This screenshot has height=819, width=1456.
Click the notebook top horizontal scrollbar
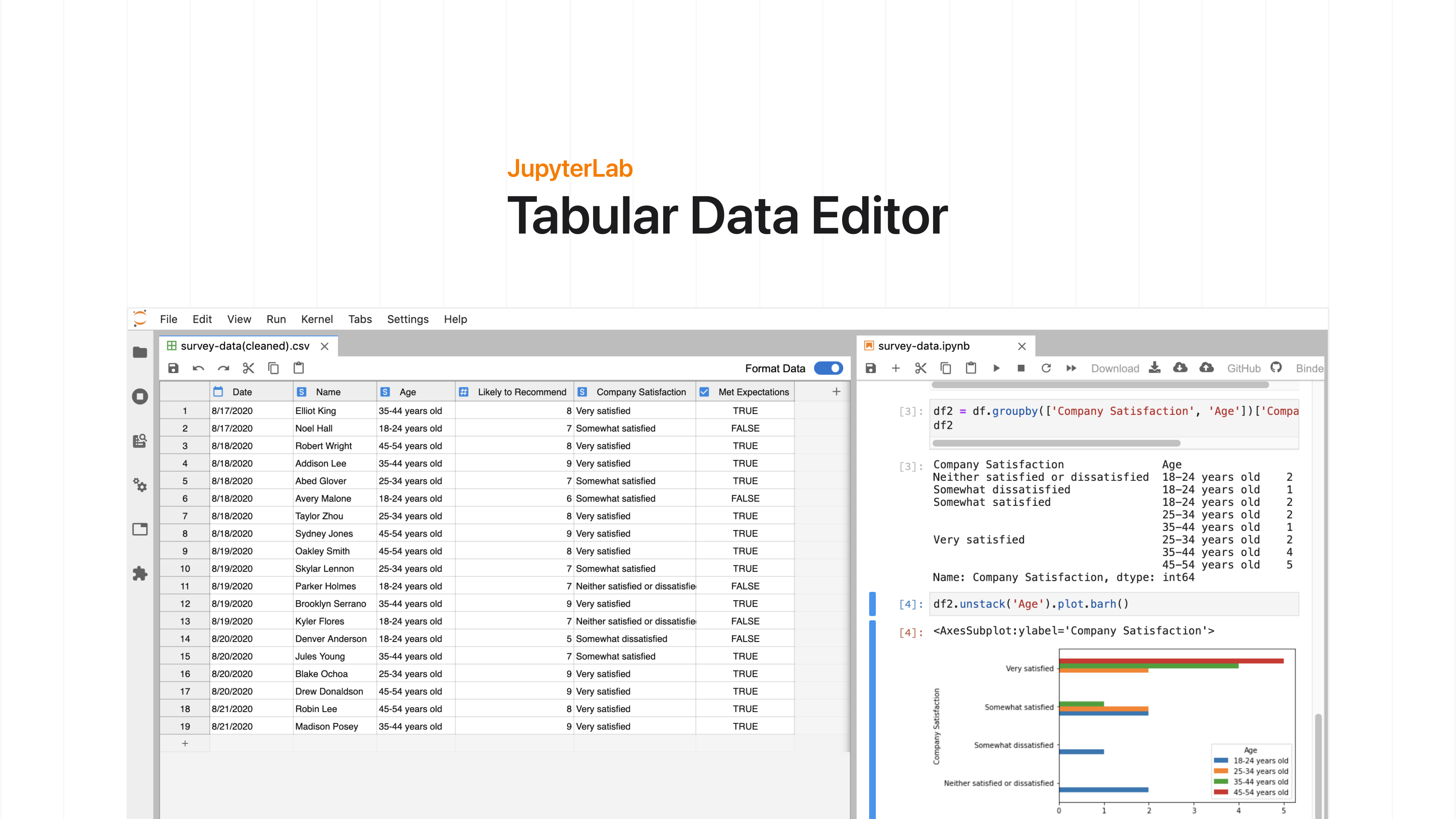tap(1100, 385)
